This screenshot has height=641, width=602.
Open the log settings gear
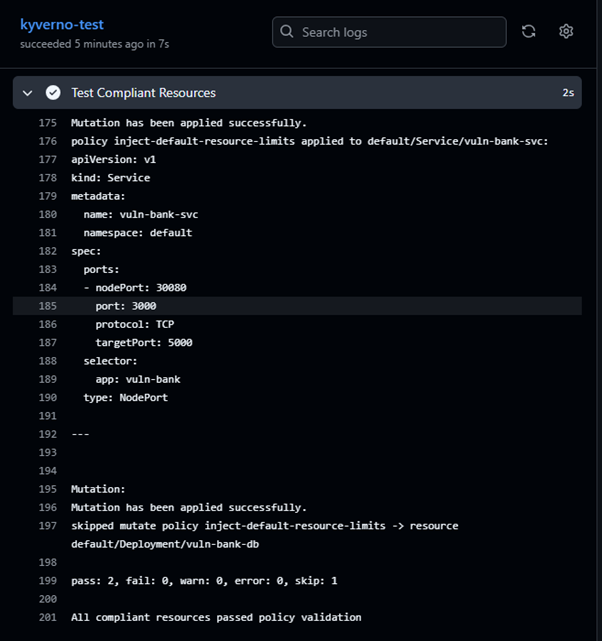[566, 32]
